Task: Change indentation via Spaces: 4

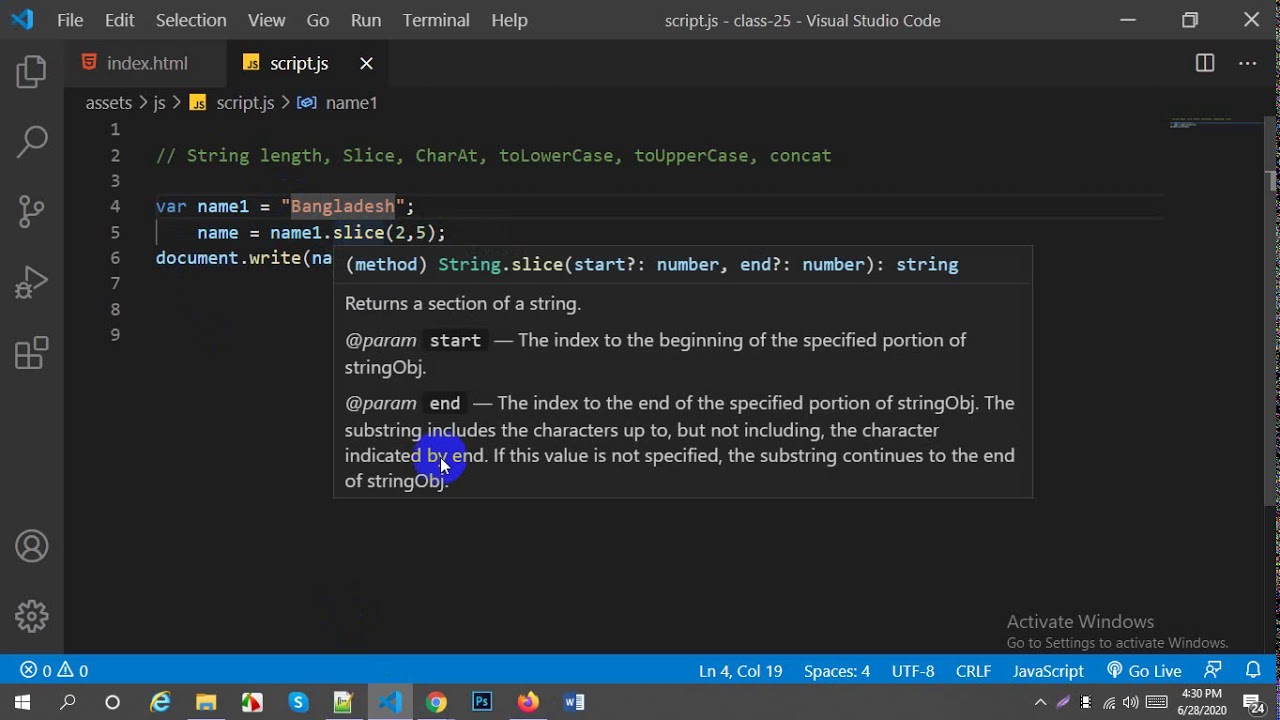Action: tap(837, 671)
